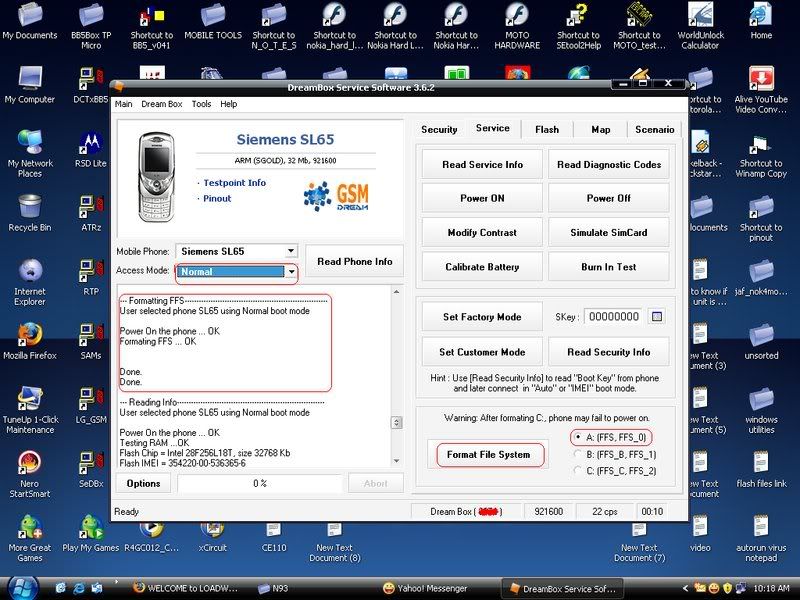Switch to the Scenario tab
The image size is (800, 600).
655,130
